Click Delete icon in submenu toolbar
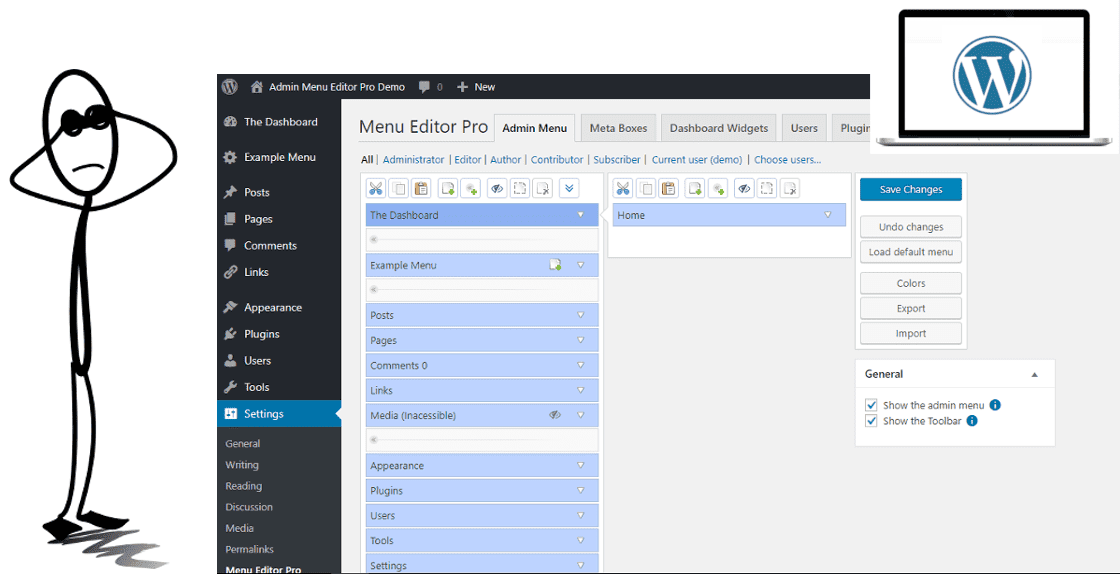 pos(789,189)
